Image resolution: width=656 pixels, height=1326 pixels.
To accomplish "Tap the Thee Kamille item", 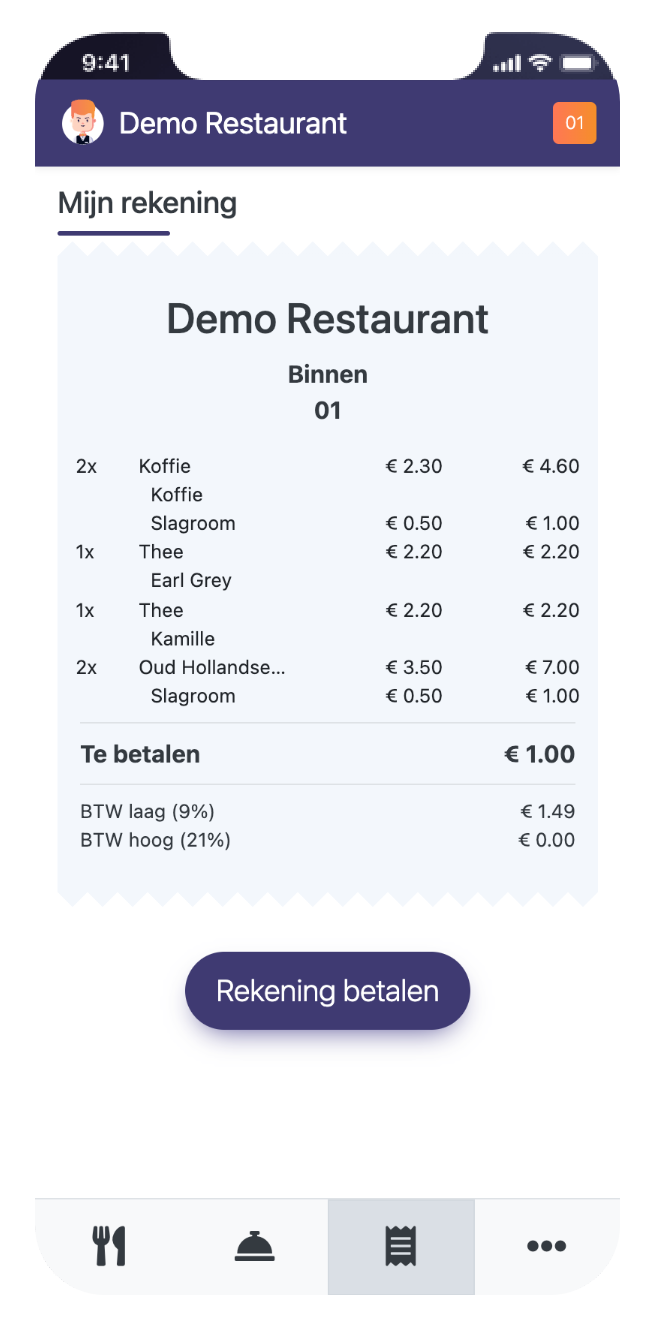I will click(x=328, y=624).
